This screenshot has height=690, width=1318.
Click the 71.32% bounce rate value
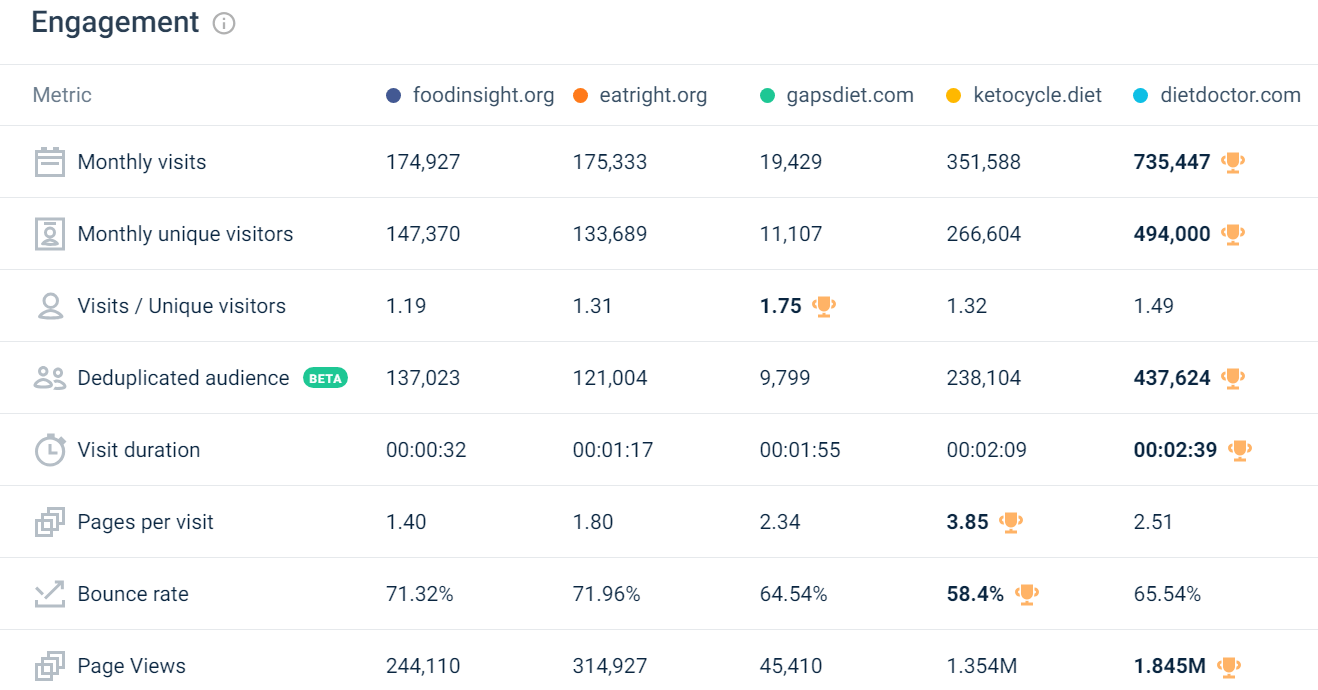tap(420, 594)
